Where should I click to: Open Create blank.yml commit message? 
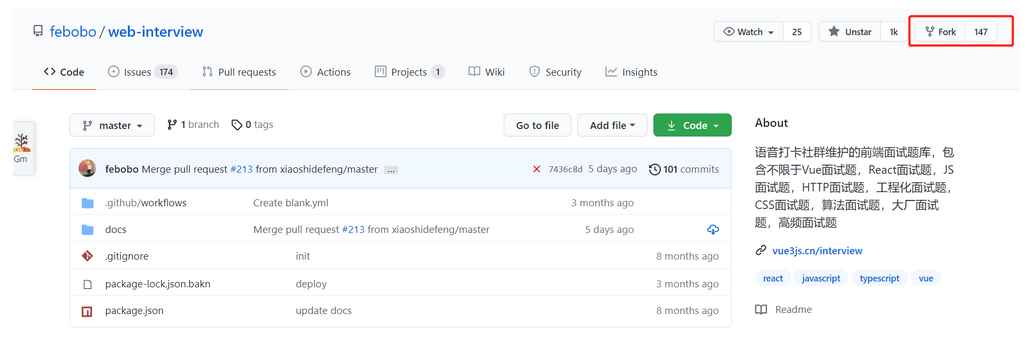click(x=290, y=203)
